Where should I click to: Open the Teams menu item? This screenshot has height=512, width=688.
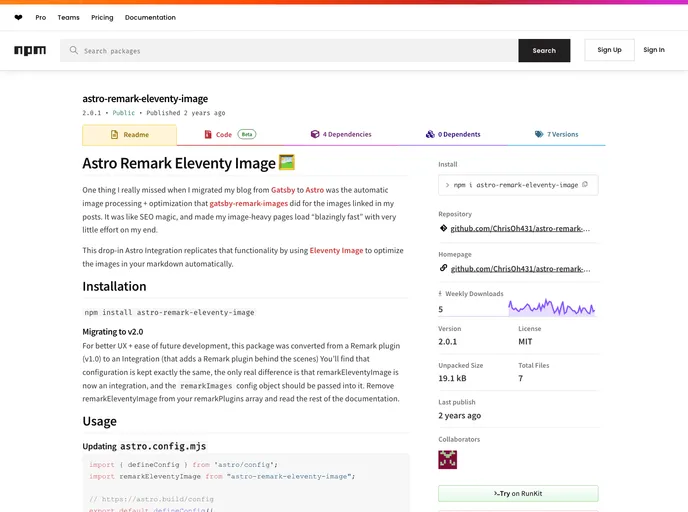pos(68,18)
